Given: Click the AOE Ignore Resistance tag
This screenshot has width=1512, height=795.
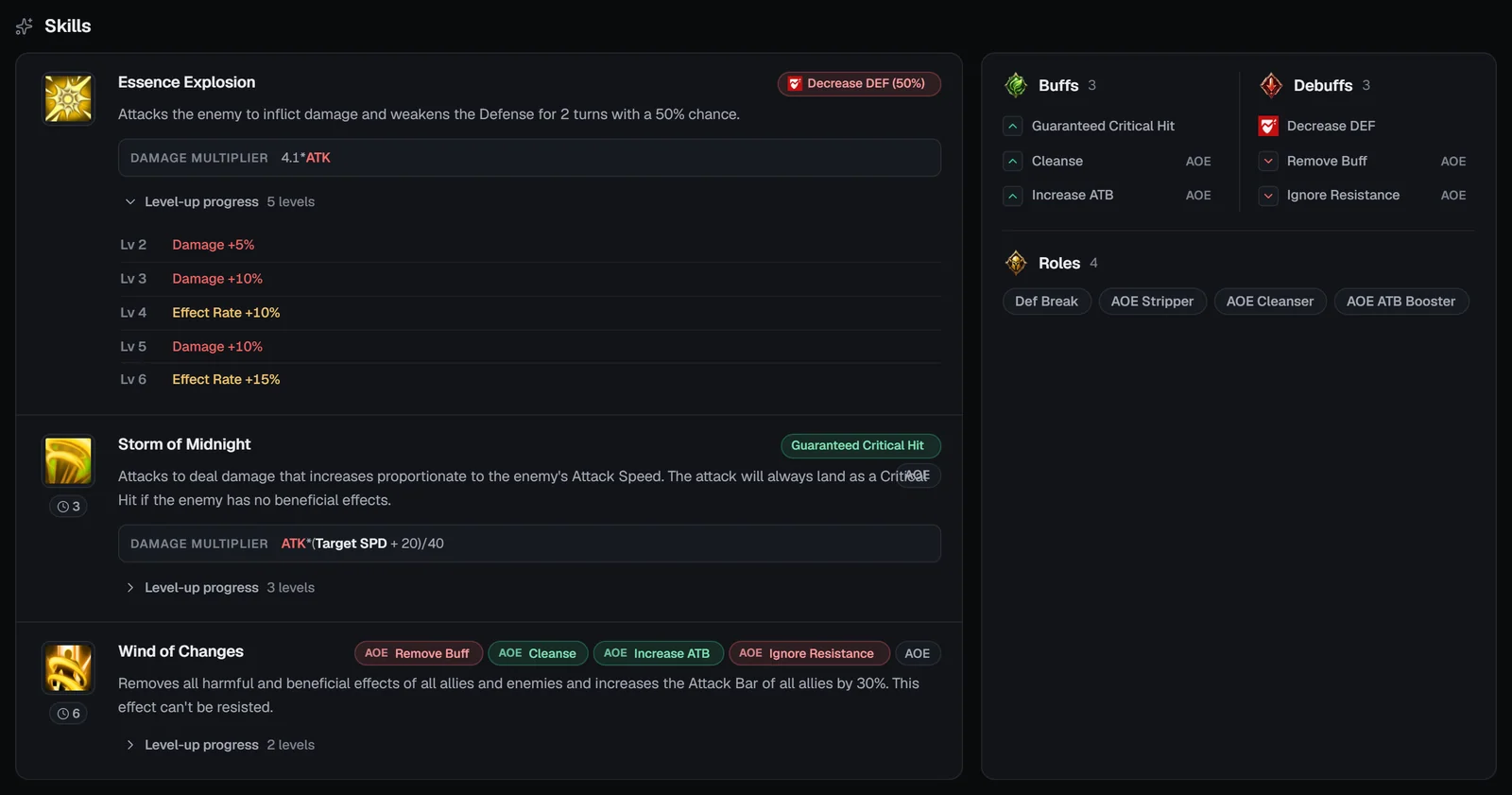Looking at the screenshot, I should point(808,653).
